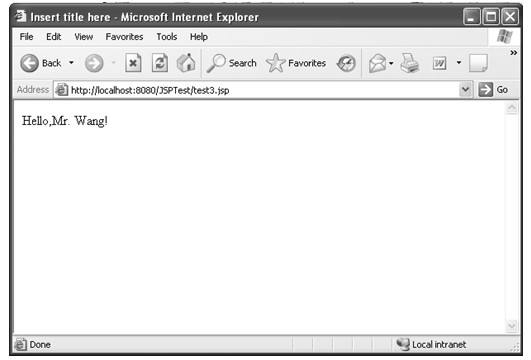Open the File menu
The width and height of the screenshot is (531, 360).
click(x=26, y=37)
